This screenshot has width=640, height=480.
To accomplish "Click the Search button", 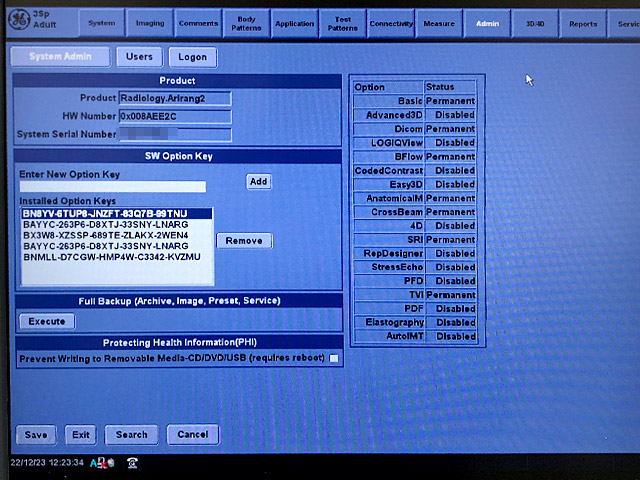I will pyautogui.click(x=131, y=435).
